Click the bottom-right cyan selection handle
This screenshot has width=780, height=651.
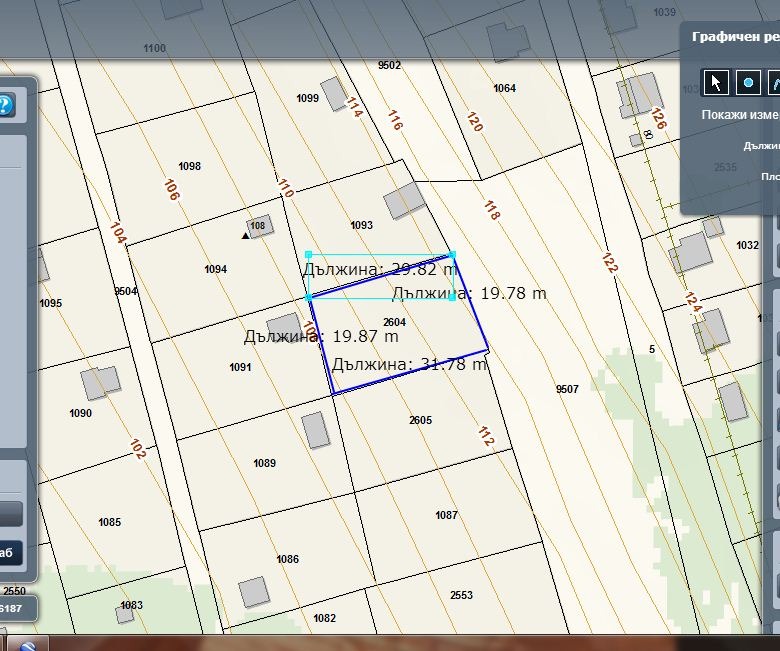click(452, 297)
